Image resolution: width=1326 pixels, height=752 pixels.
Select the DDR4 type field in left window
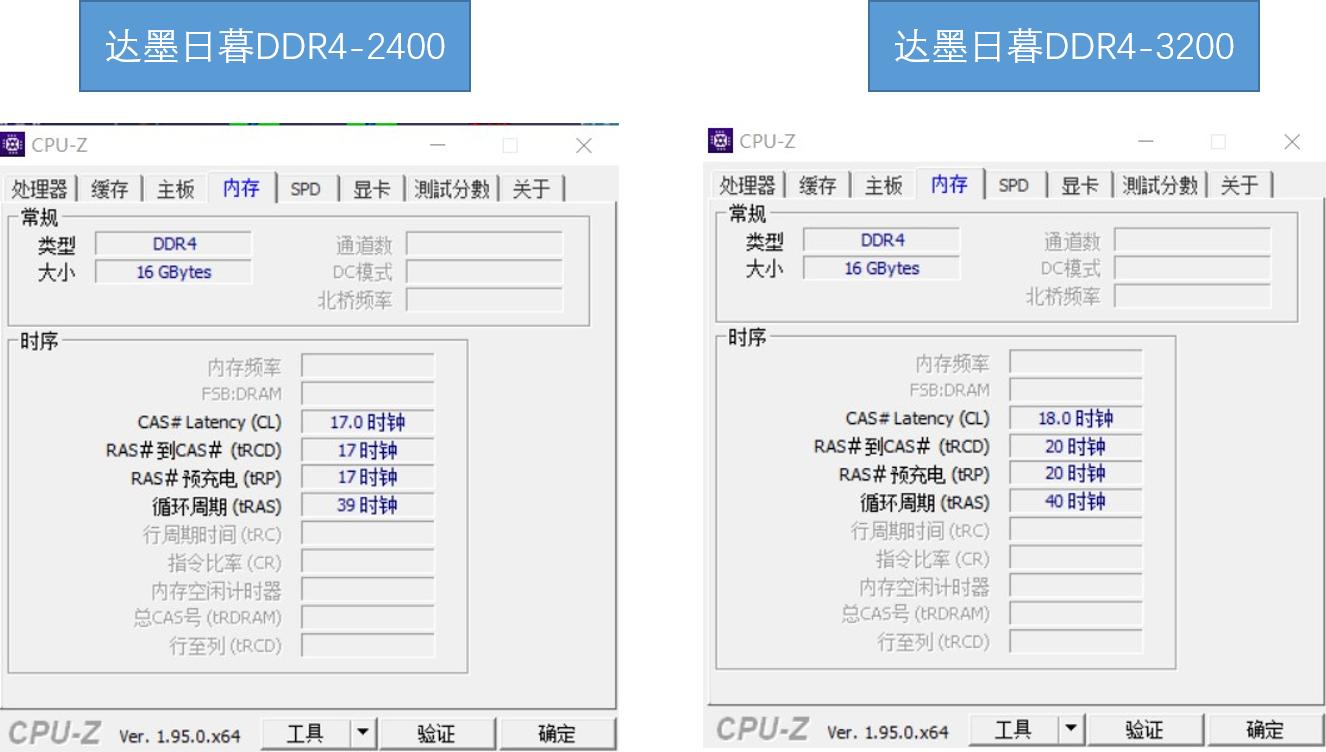(x=174, y=243)
